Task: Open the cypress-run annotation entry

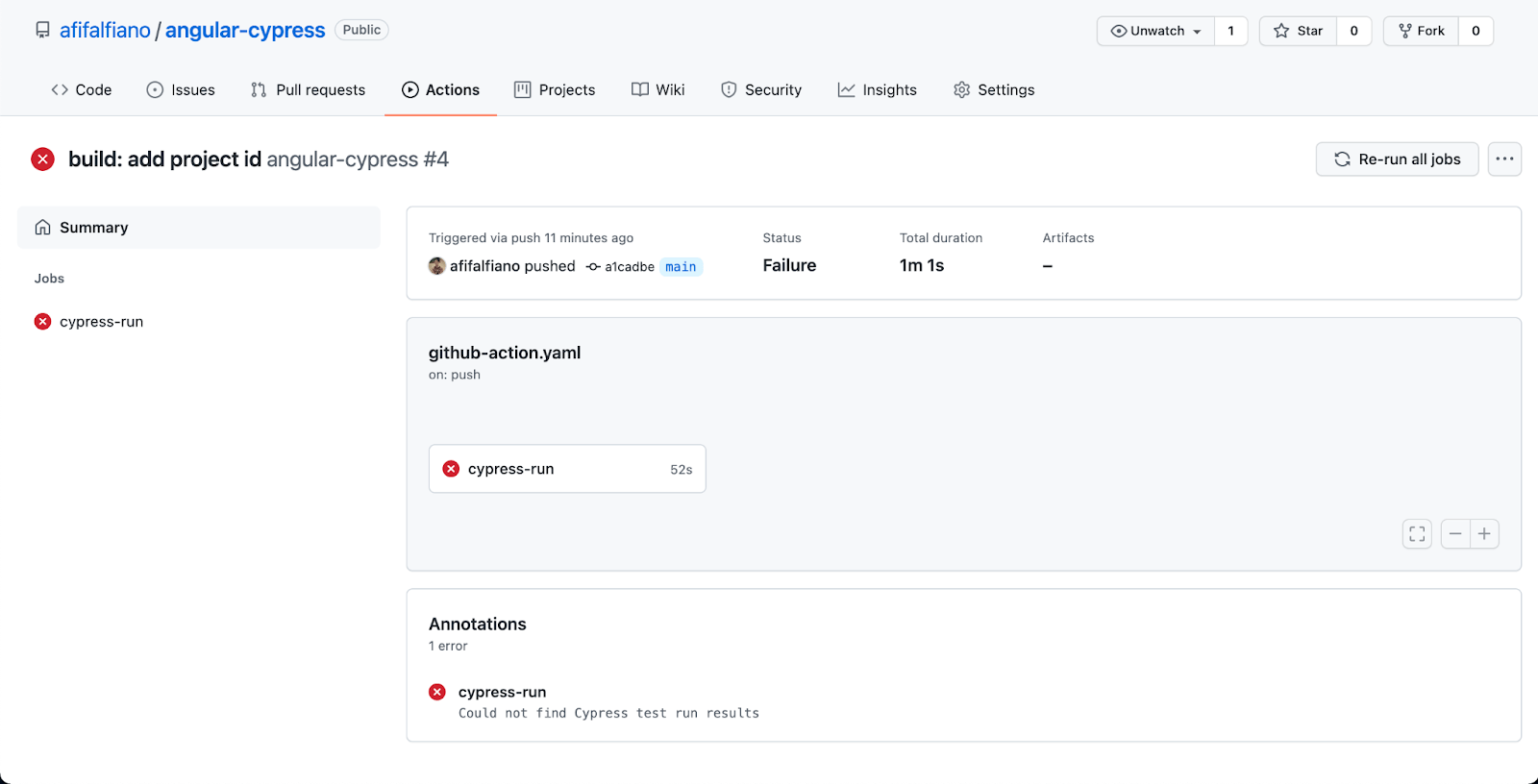Action: click(x=502, y=692)
